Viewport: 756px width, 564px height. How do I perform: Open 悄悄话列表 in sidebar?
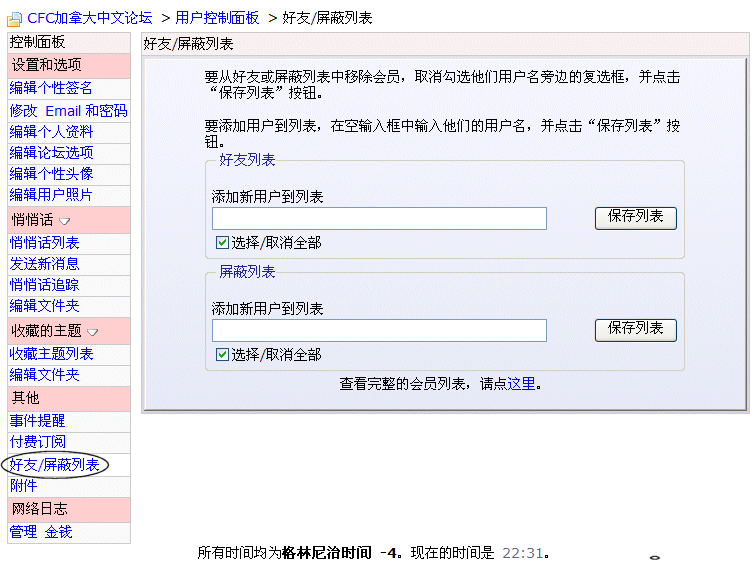point(44,242)
